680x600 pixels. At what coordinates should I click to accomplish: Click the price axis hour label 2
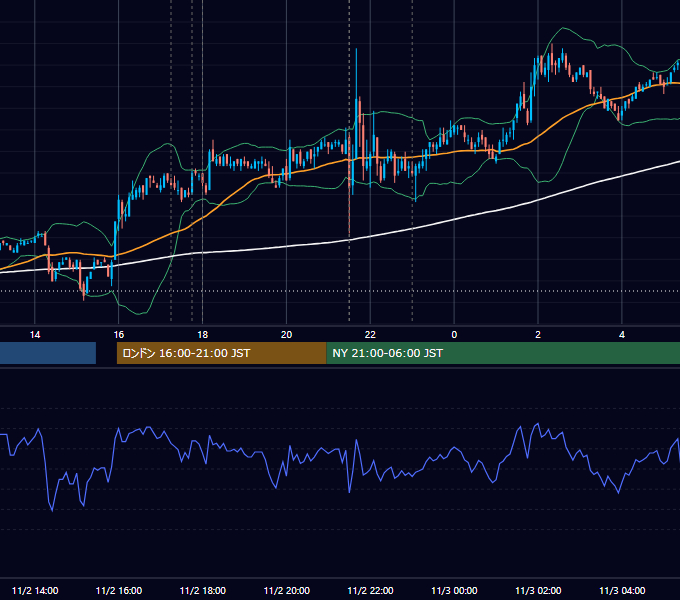(x=538, y=335)
